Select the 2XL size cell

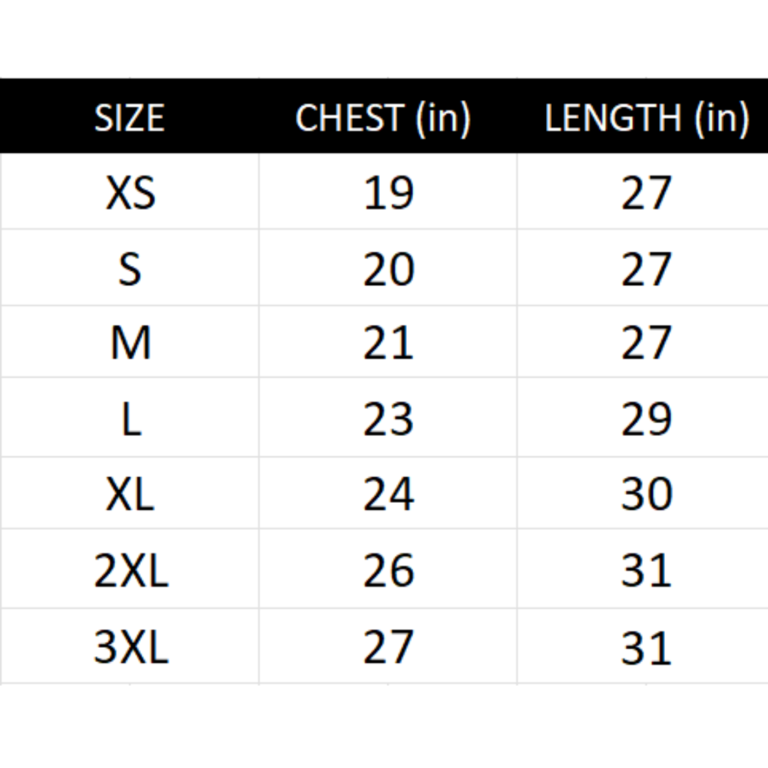pos(130,570)
